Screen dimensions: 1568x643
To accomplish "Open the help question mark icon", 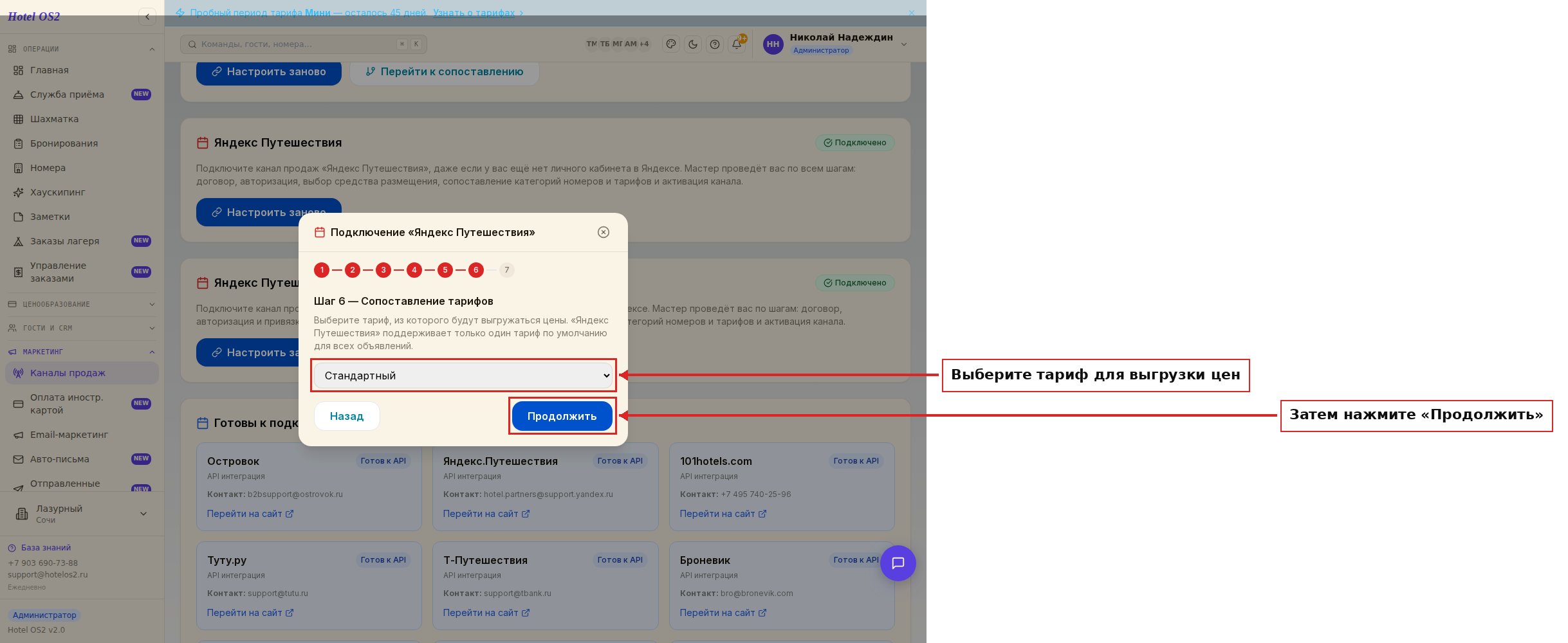I will 715,44.
